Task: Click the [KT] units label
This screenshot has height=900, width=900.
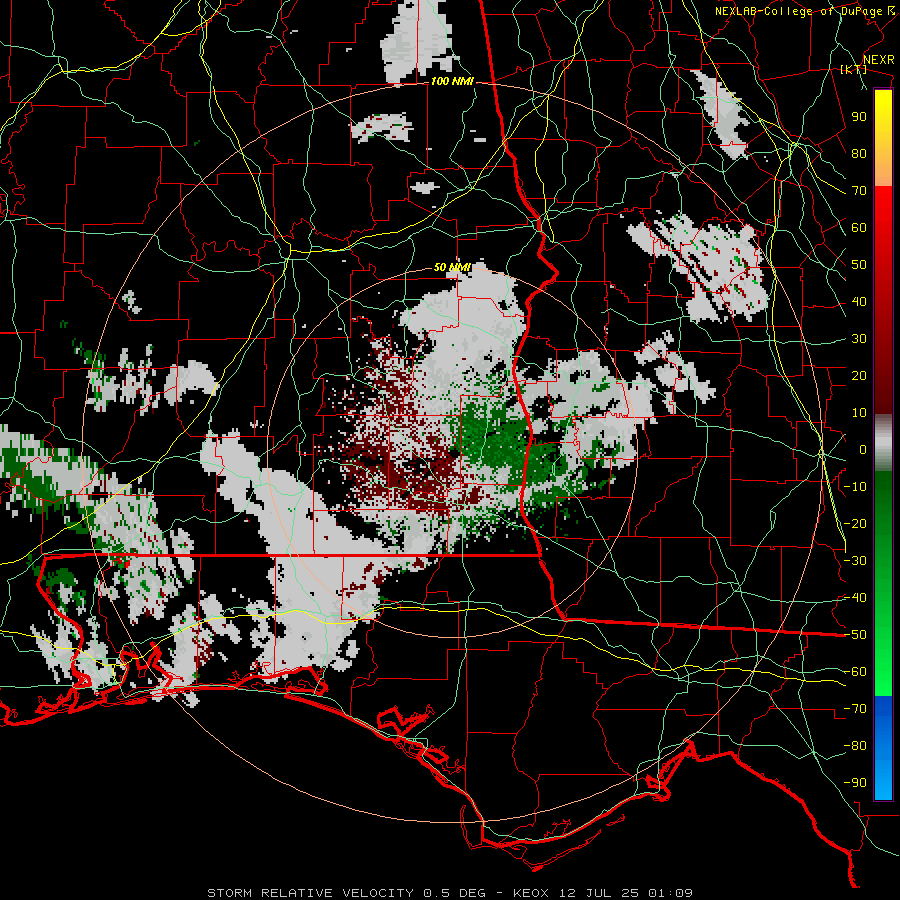Action: click(x=853, y=69)
